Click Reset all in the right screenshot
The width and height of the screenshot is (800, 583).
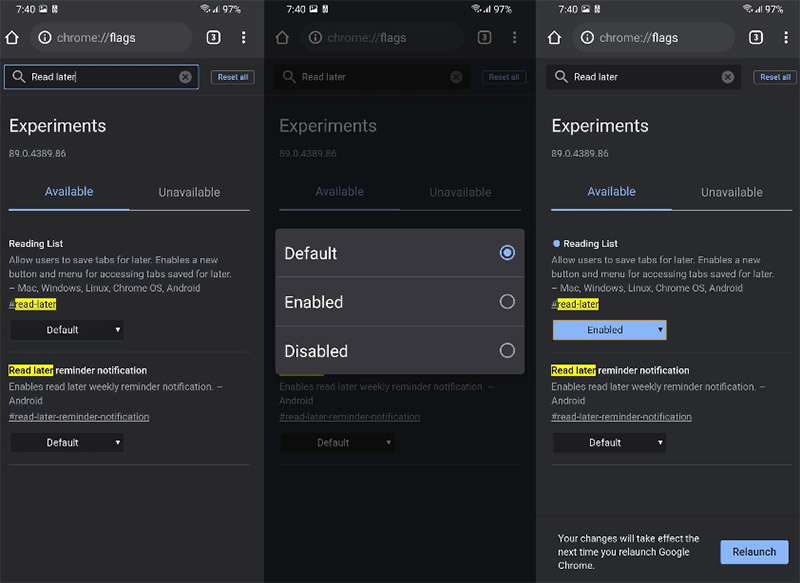tap(775, 77)
